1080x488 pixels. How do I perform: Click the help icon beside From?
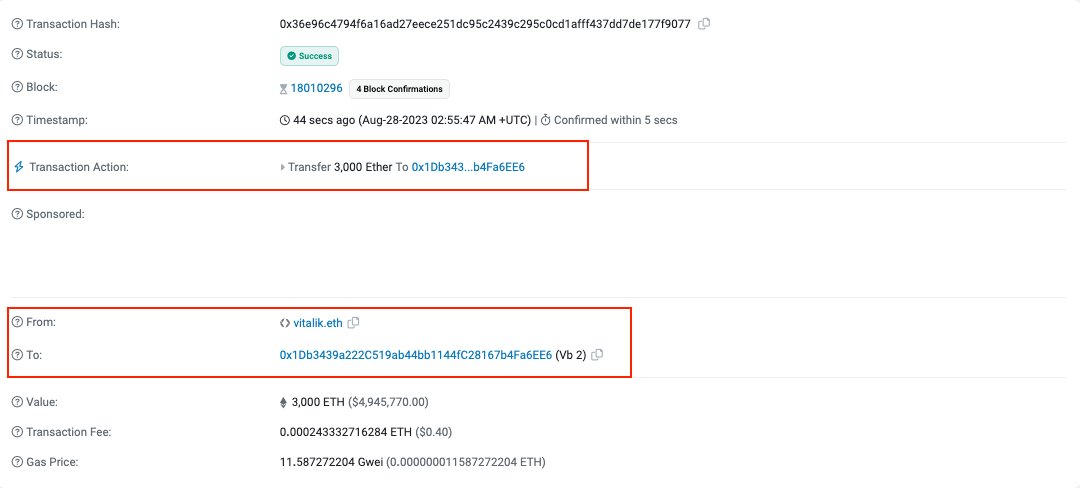coord(16,322)
